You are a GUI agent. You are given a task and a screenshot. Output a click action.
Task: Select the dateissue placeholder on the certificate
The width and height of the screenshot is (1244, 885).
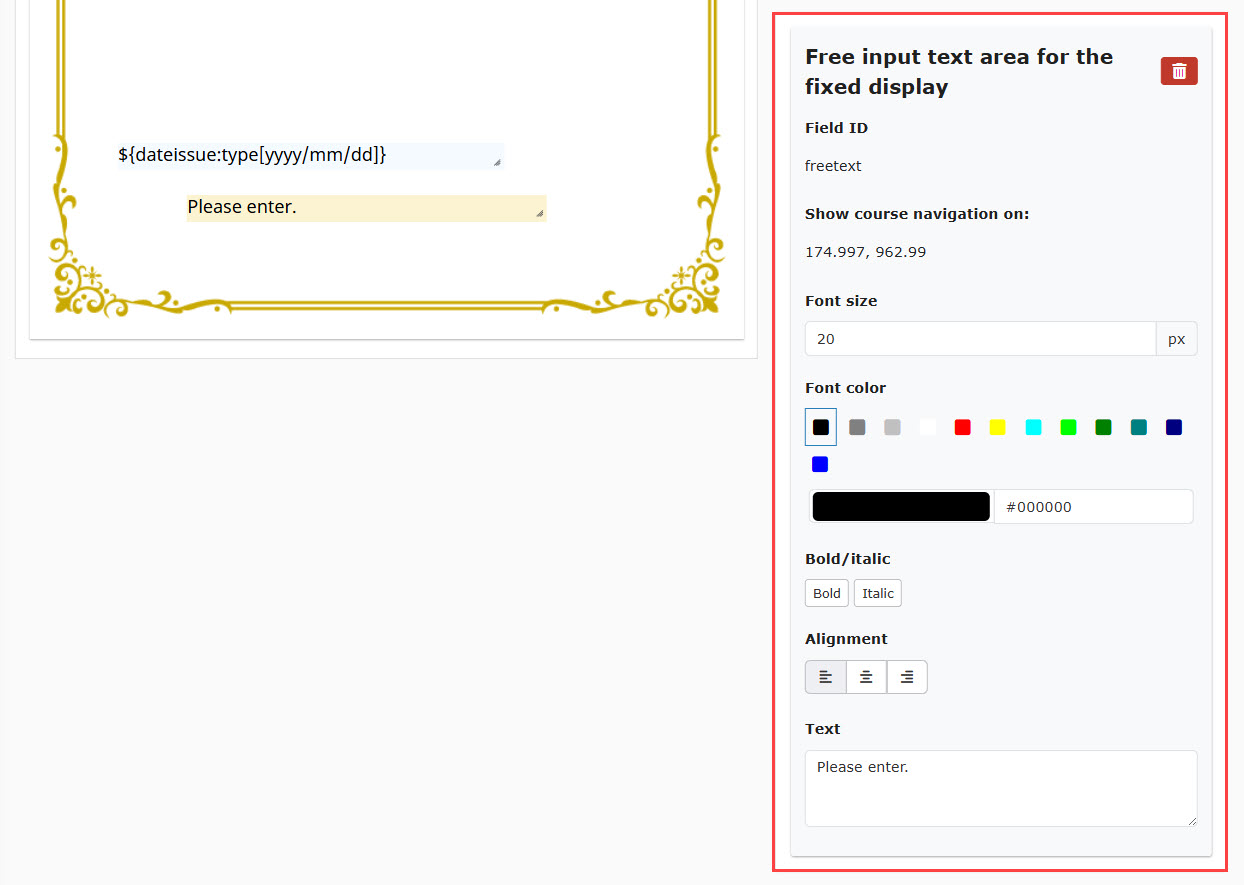click(310, 155)
